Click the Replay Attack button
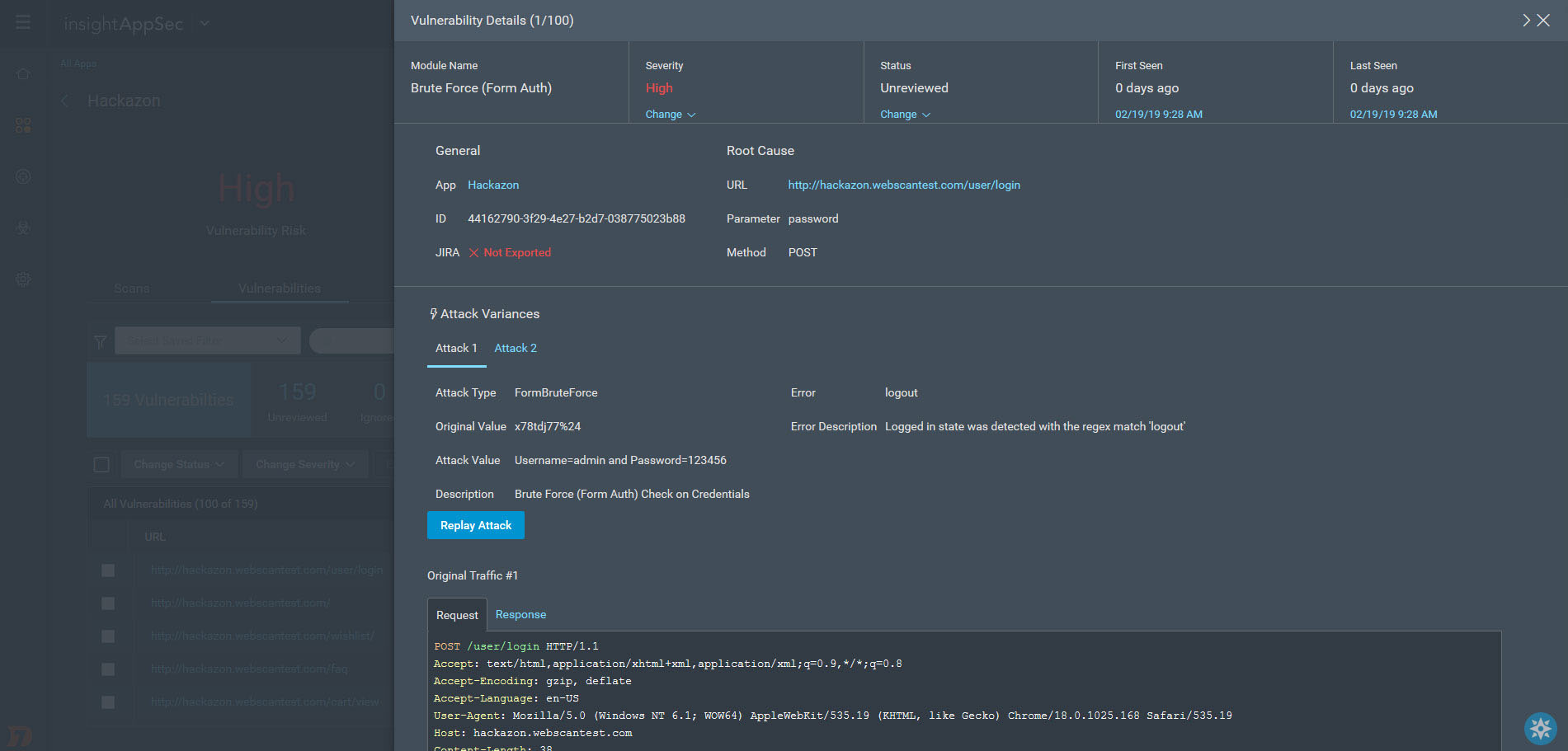Screen dimensions: 1568x751 point(476,525)
